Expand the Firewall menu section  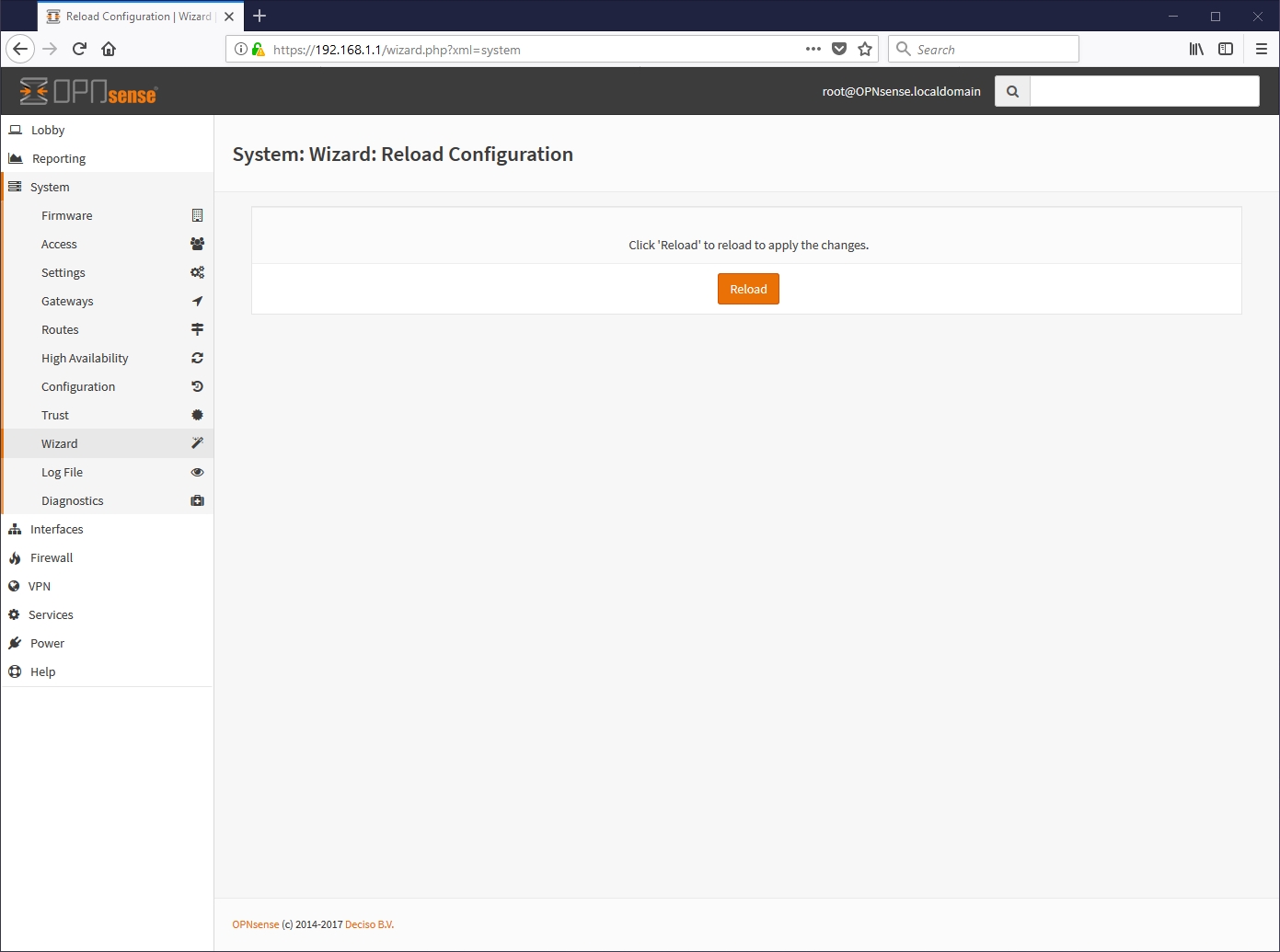(52, 557)
